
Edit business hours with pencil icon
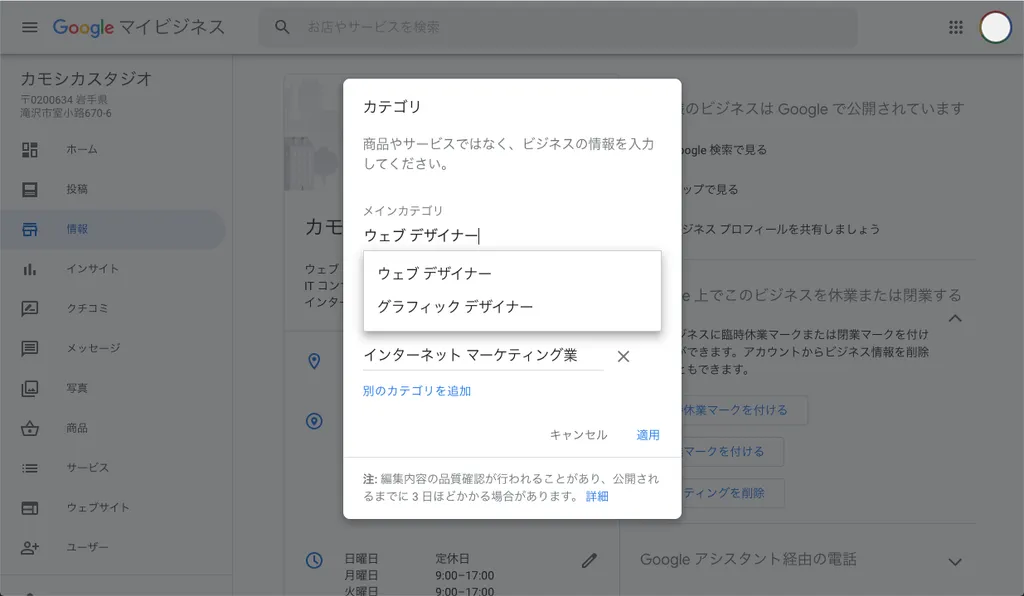coord(589,560)
